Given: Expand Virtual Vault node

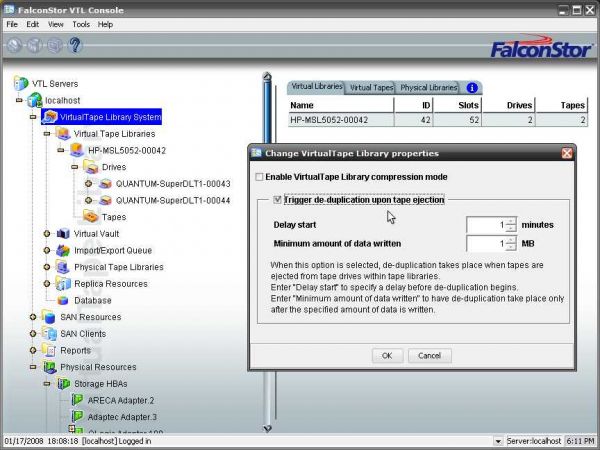Looking at the screenshot, I should (x=47, y=233).
